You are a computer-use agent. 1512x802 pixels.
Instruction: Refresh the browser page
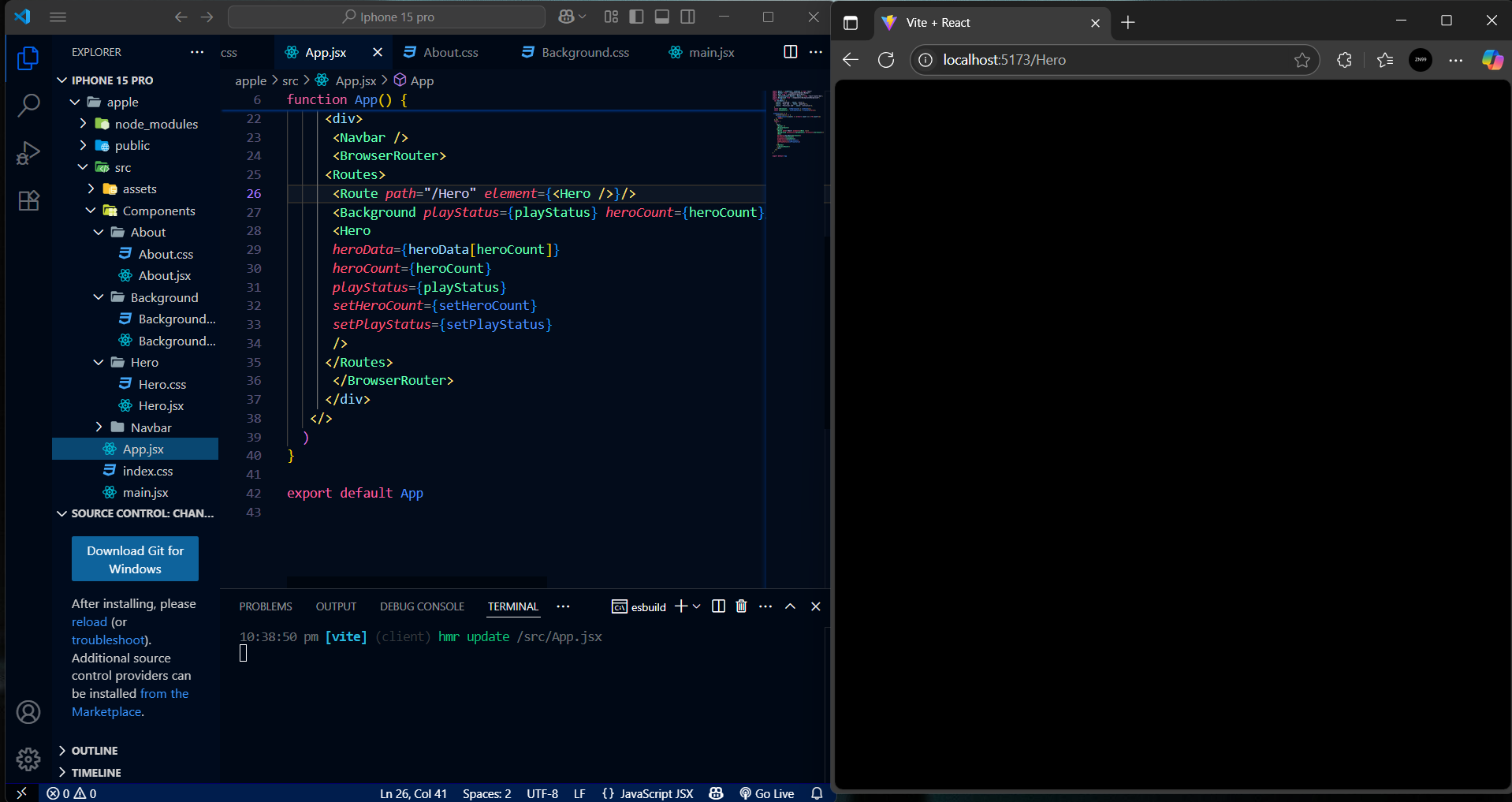[886, 60]
